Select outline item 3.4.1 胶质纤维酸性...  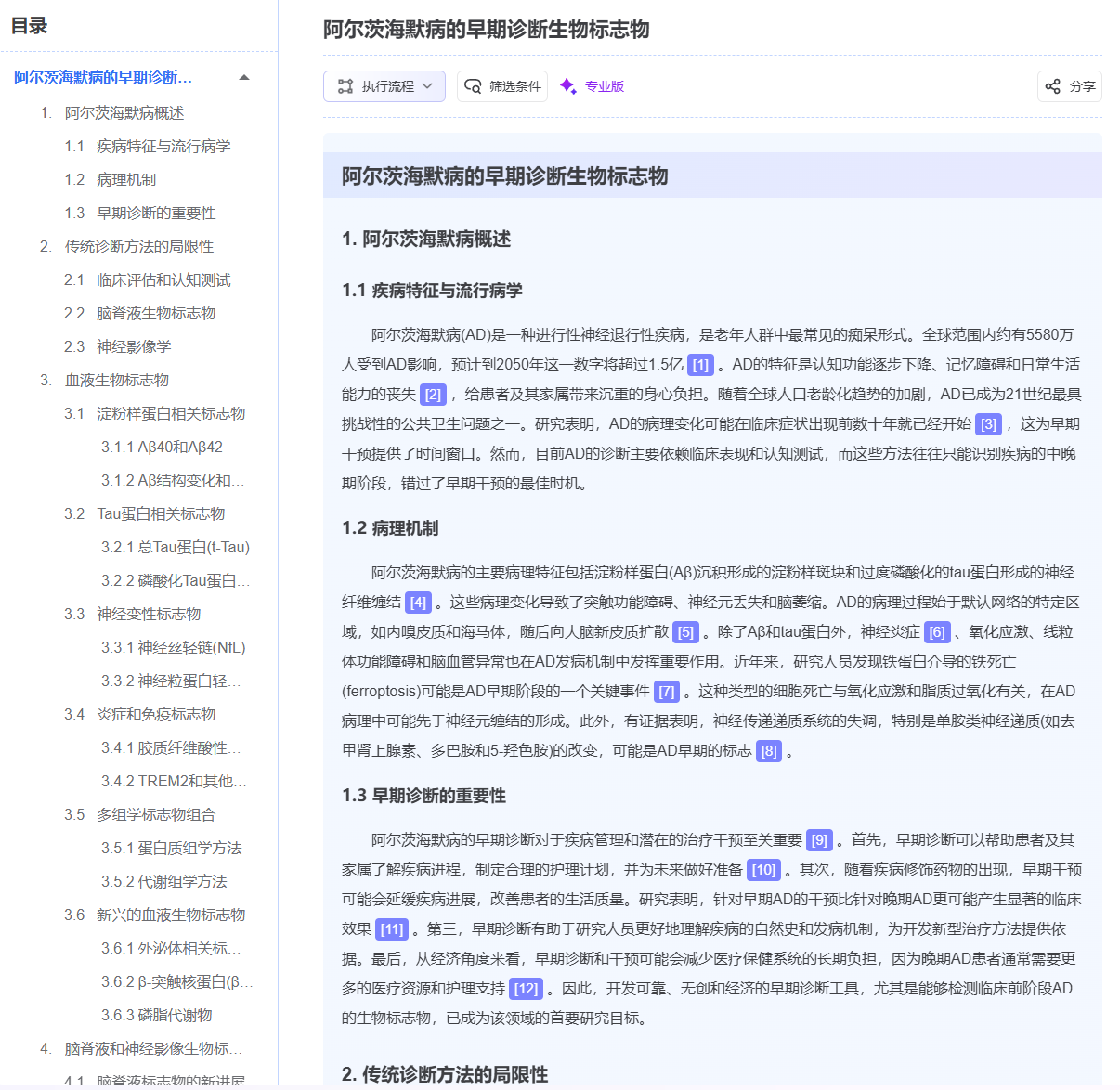172,747
